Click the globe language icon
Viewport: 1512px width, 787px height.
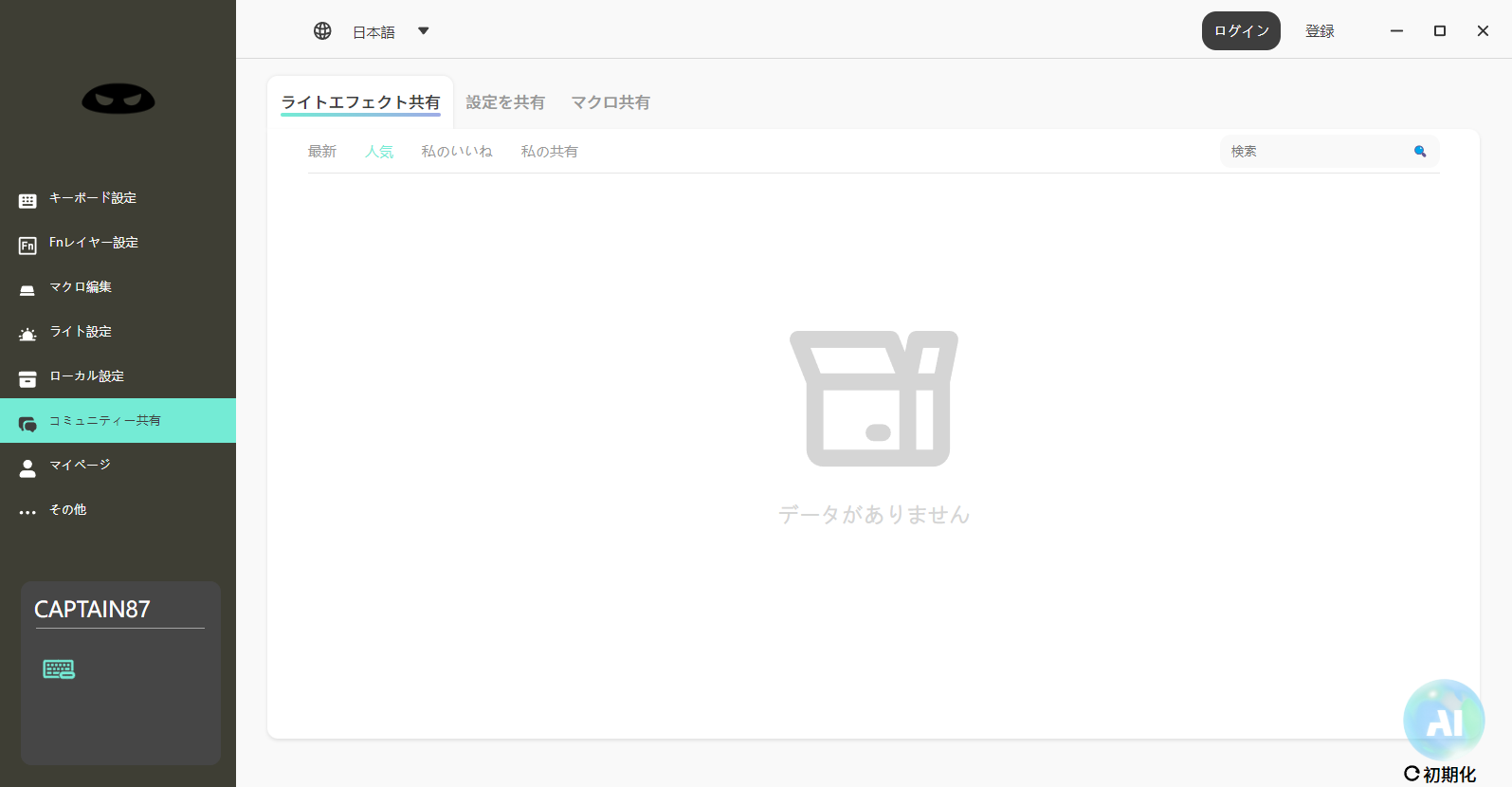pos(322,31)
